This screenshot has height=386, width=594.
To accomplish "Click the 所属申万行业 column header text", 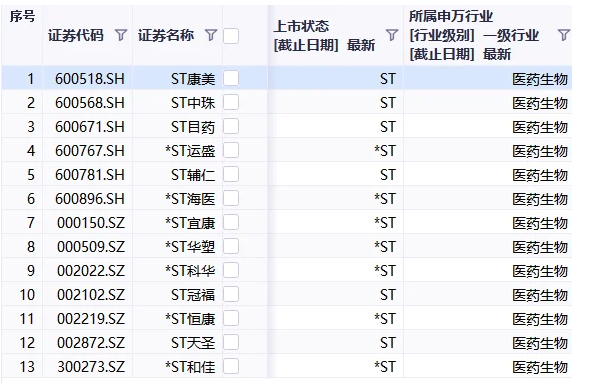I will (x=451, y=16).
